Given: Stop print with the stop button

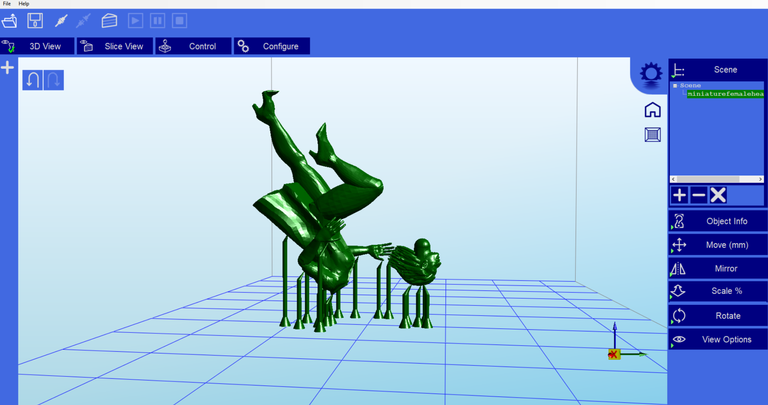Looking at the screenshot, I should pos(180,21).
